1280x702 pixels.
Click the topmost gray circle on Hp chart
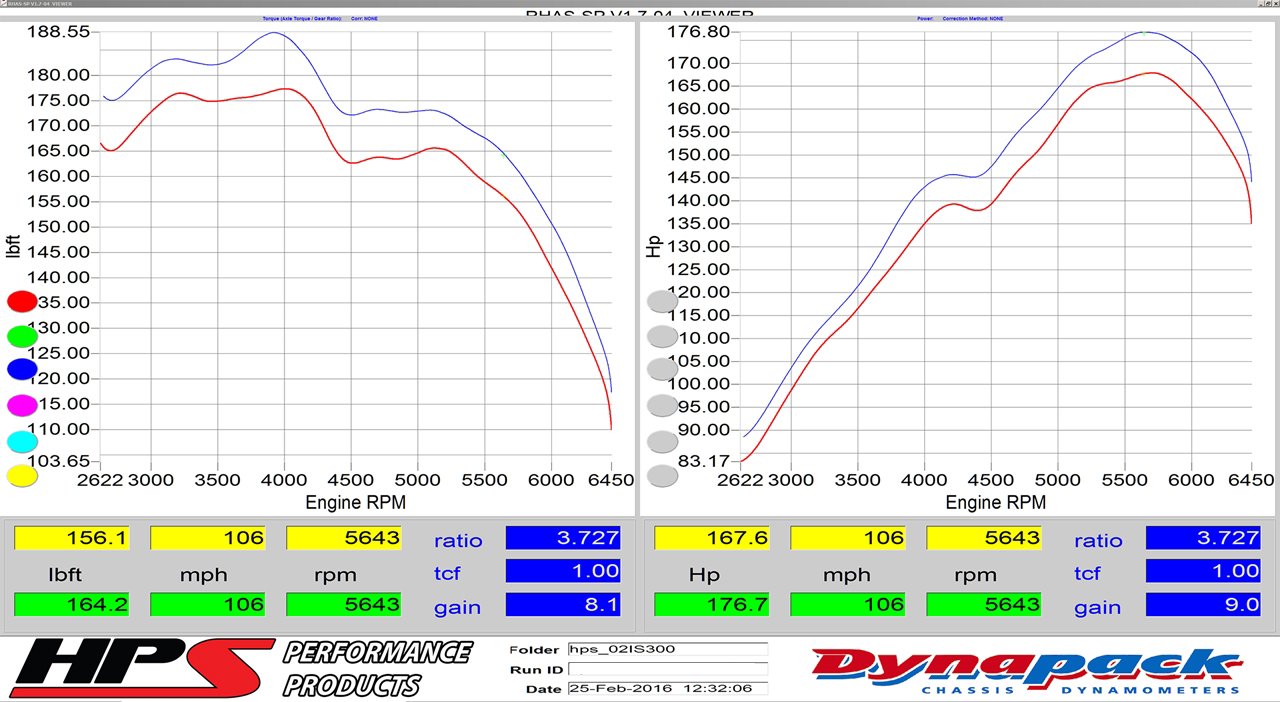coord(662,301)
